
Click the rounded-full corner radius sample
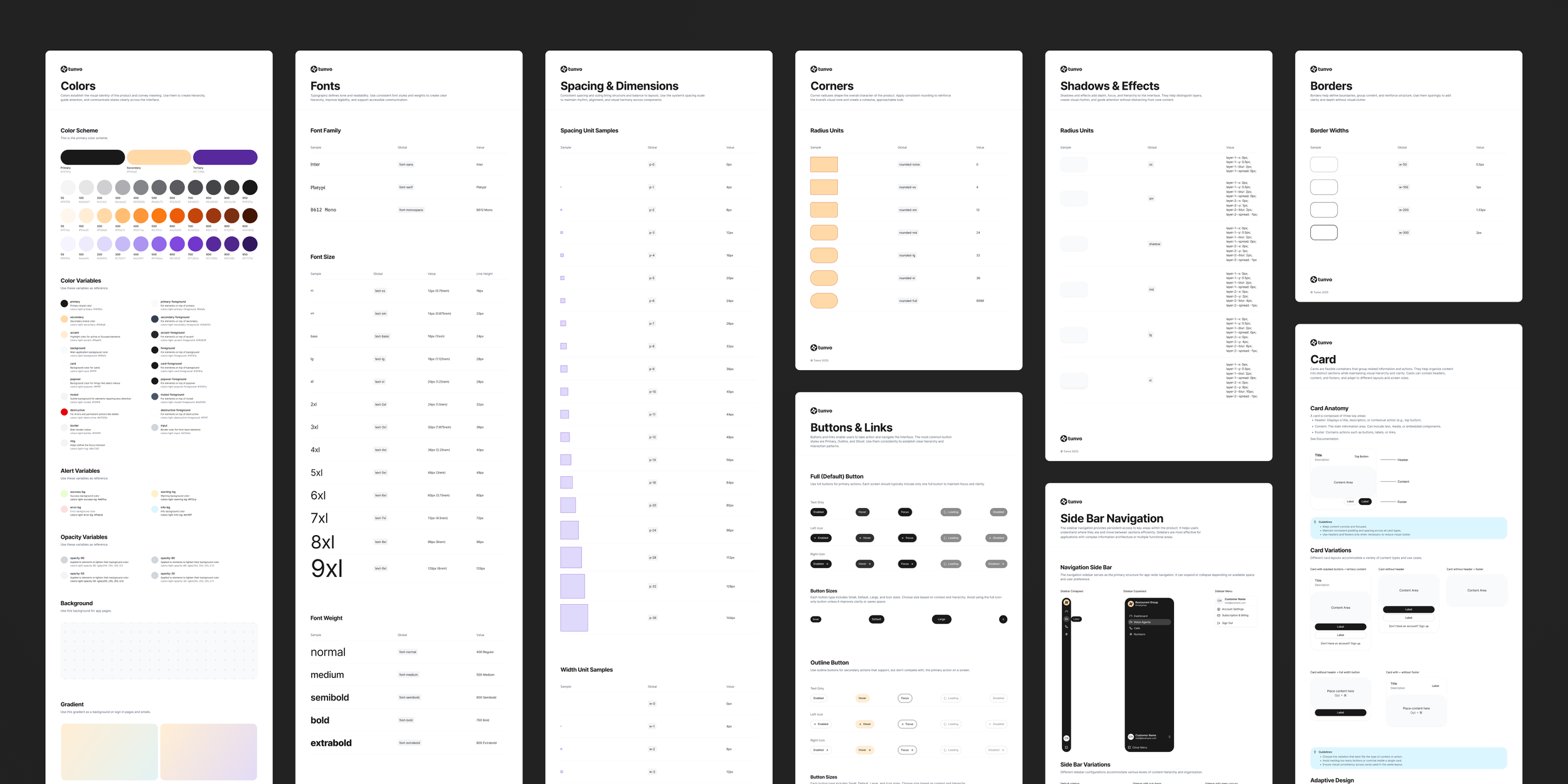pos(824,300)
